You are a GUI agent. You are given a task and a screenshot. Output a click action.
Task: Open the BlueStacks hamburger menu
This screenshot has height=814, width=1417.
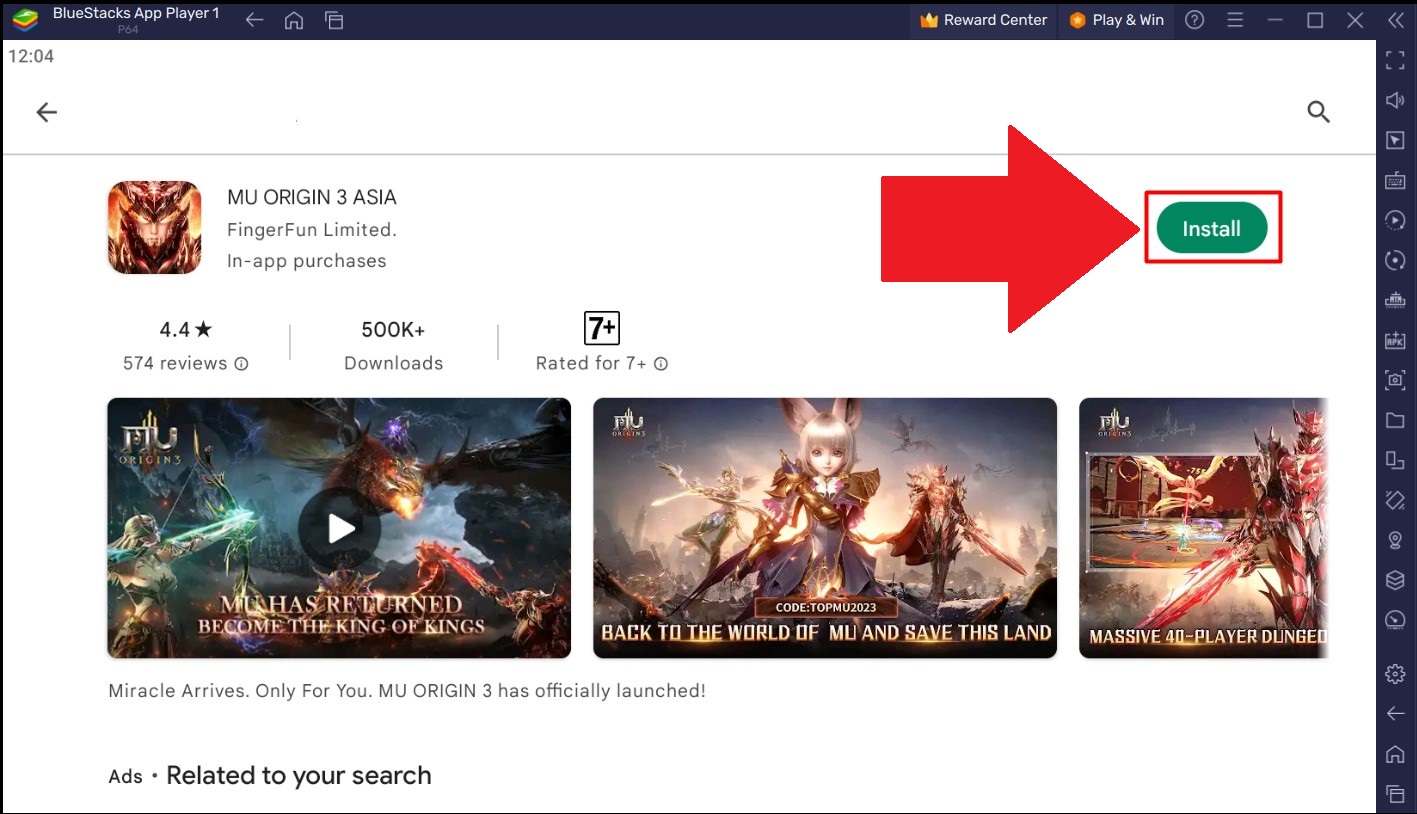pyautogui.click(x=1235, y=20)
